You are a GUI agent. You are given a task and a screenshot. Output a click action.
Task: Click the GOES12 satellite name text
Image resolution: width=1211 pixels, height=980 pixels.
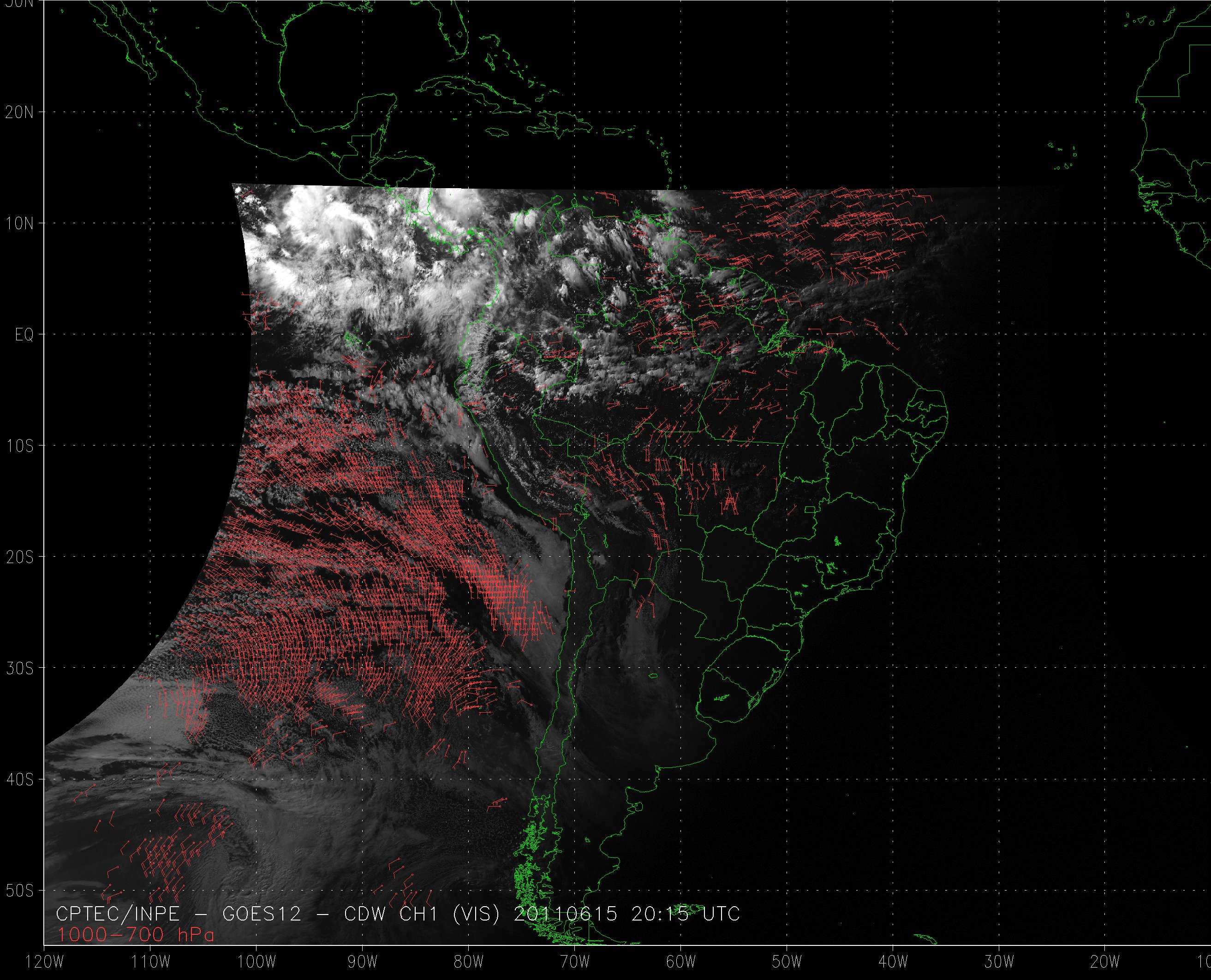[x=262, y=914]
